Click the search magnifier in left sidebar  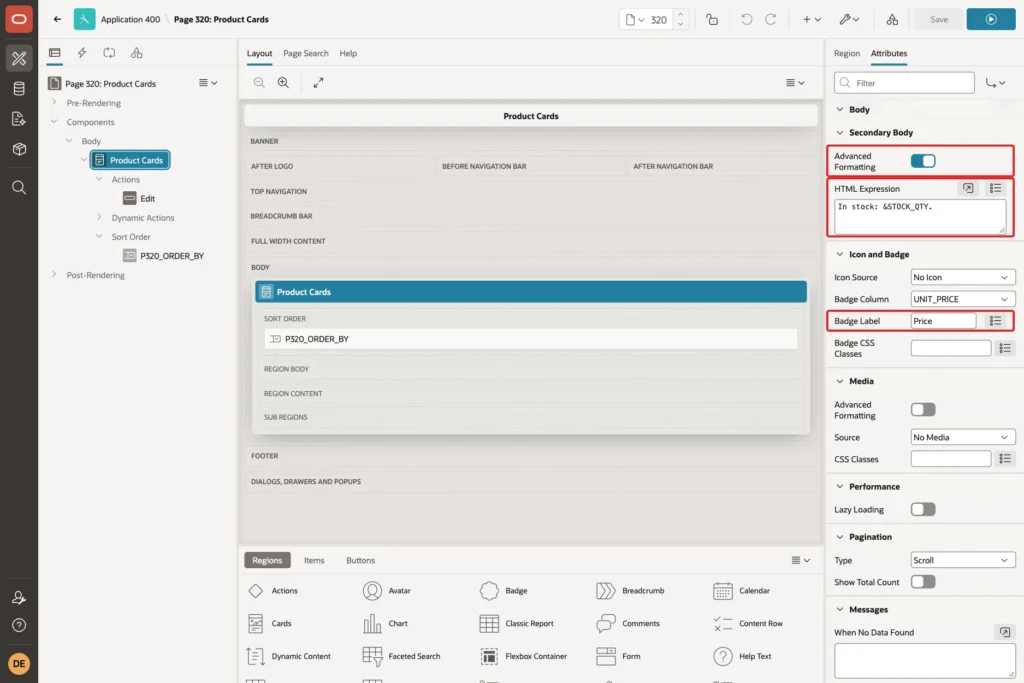(x=19, y=187)
